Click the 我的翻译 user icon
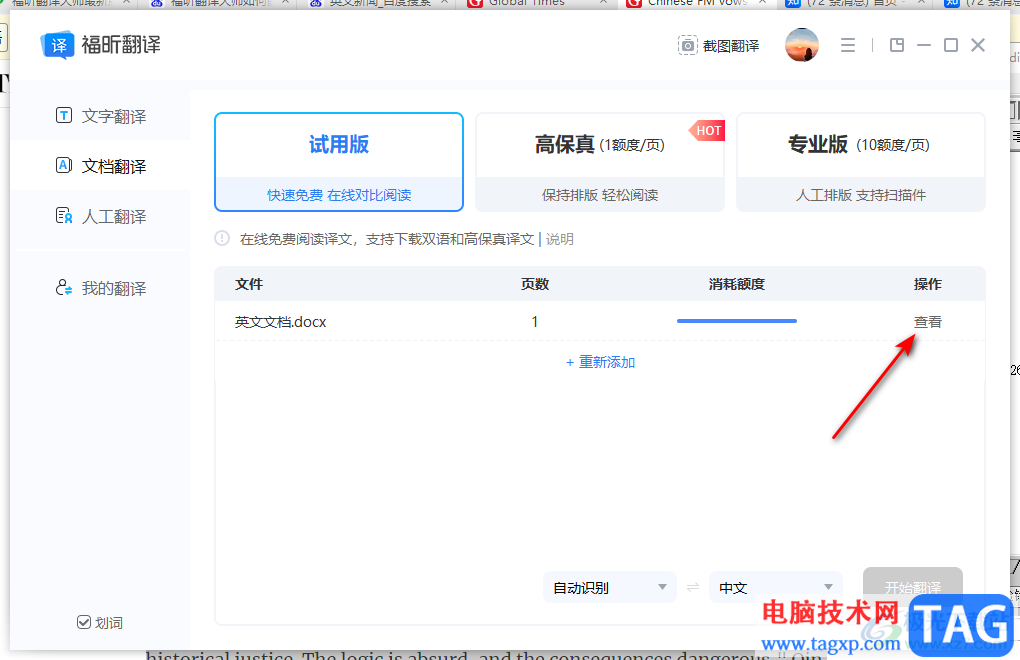 (64, 287)
